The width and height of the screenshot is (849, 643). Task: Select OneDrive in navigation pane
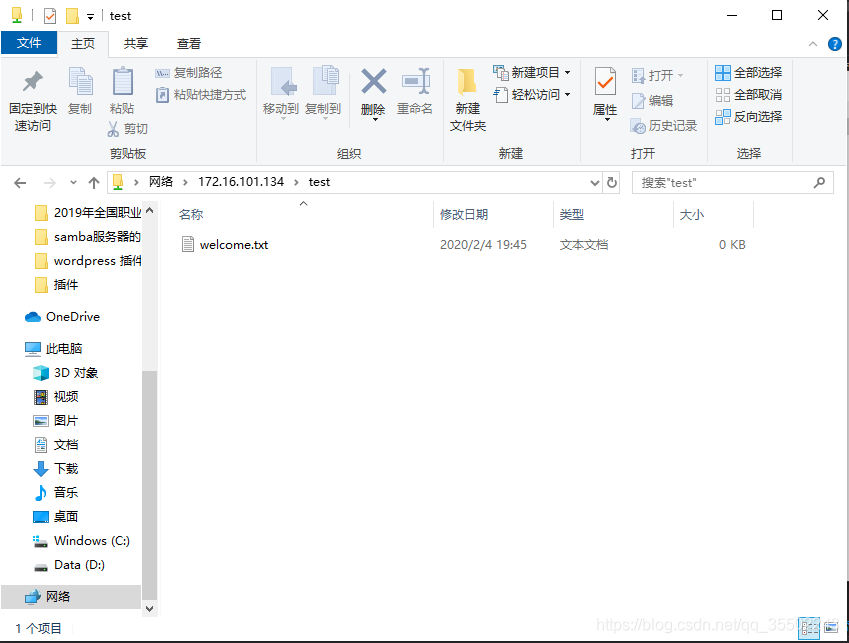pos(62,317)
